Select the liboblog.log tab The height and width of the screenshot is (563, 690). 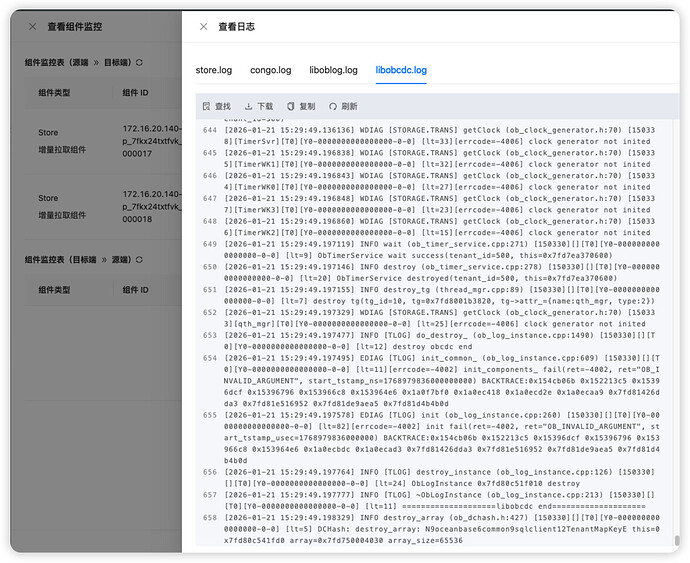click(333, 70)
